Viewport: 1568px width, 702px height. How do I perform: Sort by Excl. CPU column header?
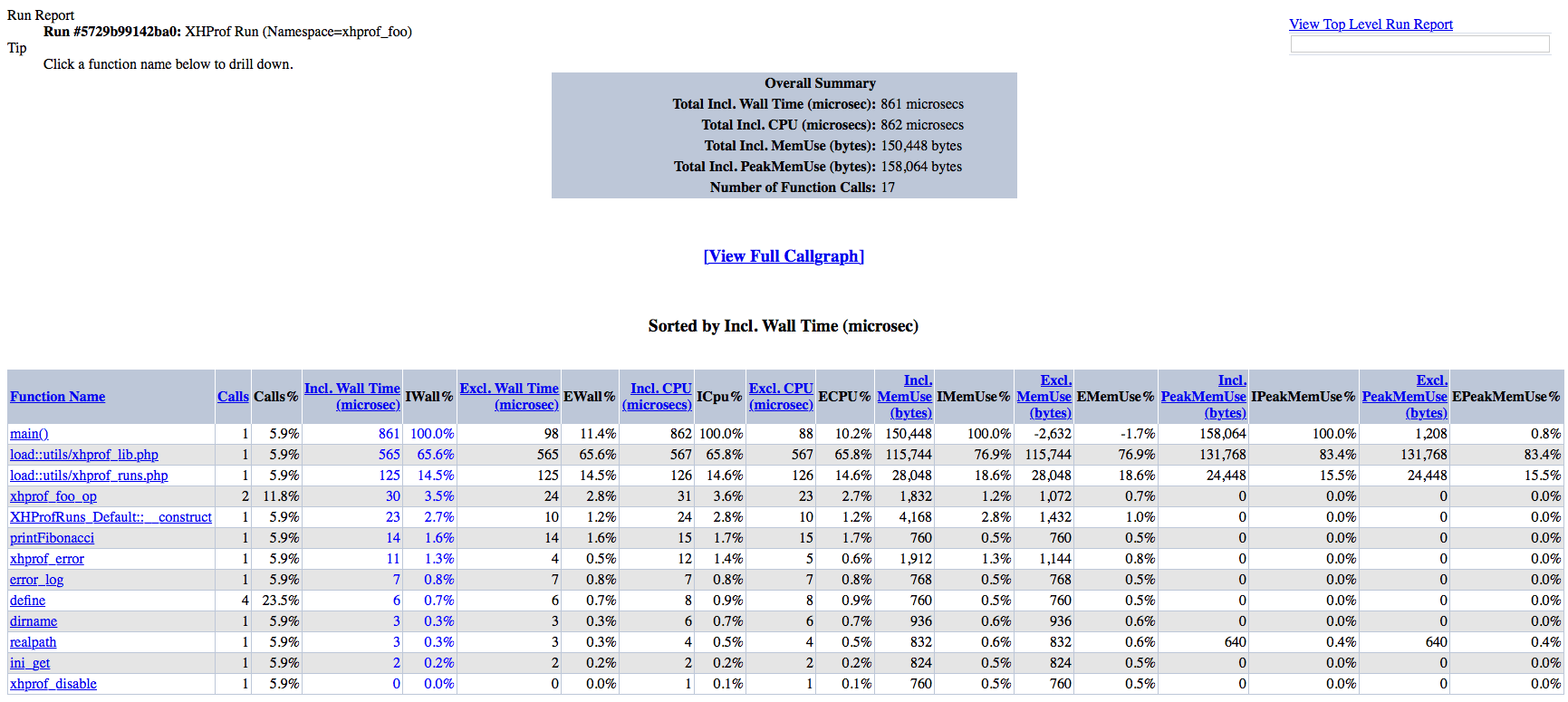[781, 397]
